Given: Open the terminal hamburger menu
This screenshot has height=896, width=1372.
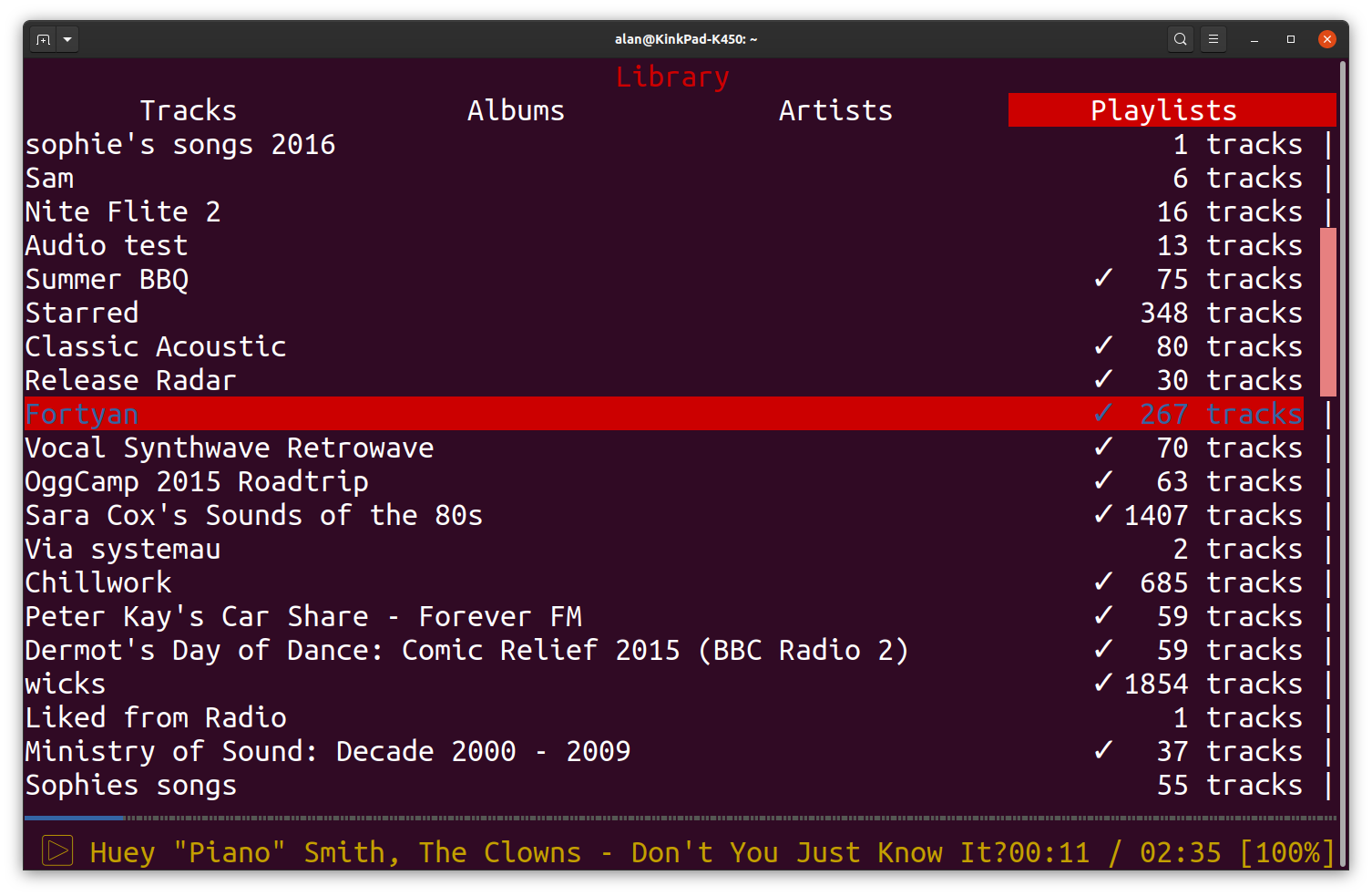Looking at the screenshot, I should [1213, 39].
